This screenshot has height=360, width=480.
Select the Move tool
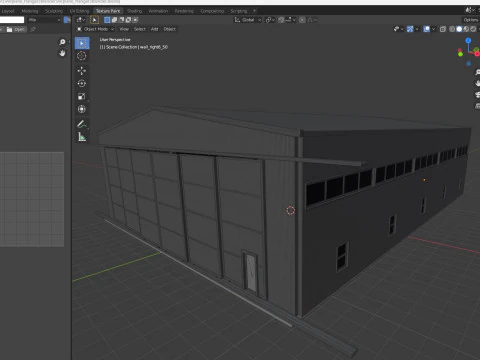coord(82,71)
